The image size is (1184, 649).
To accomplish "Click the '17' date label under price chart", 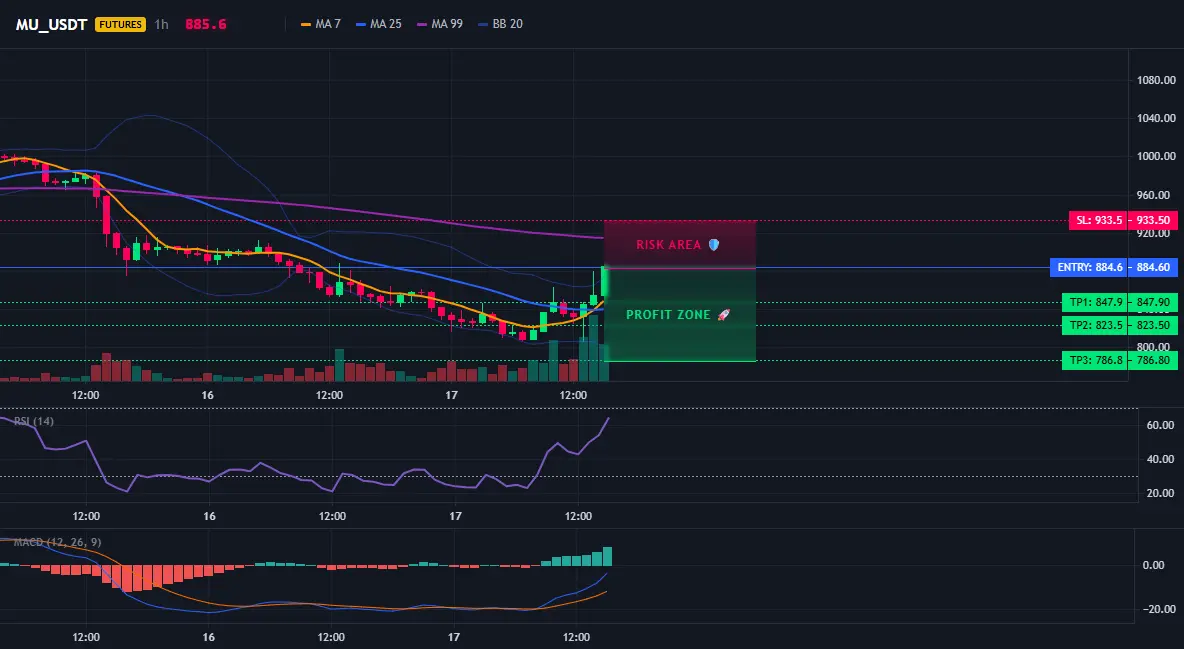I will (x=452, y=395).
